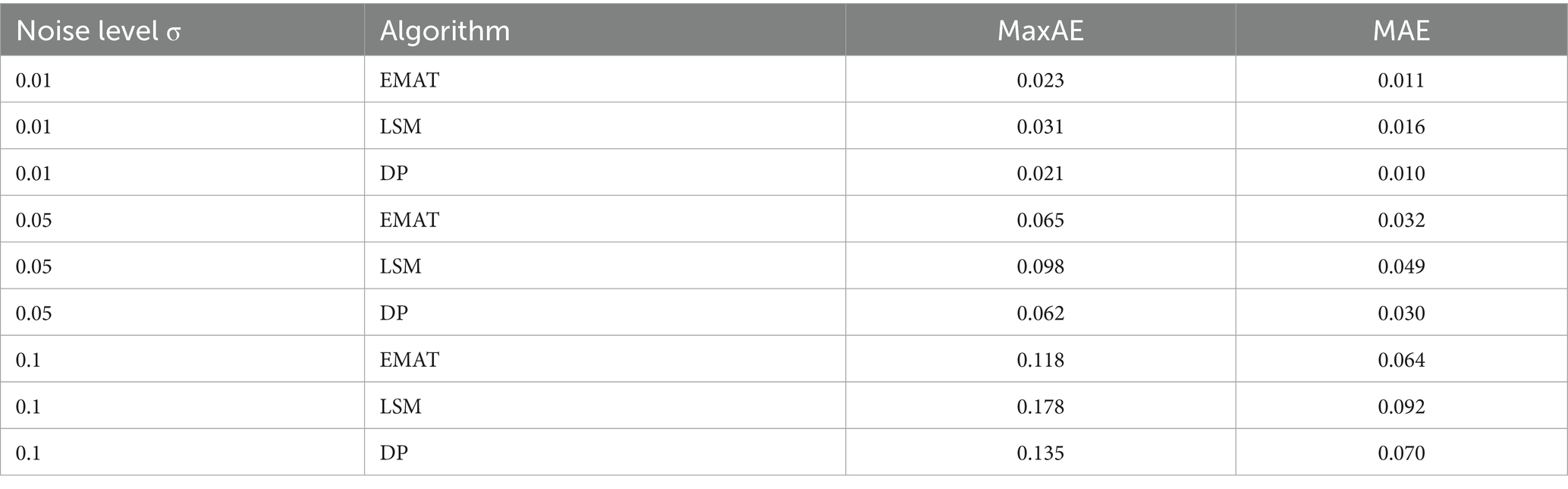Click the MAE cell 0.092
The image size is (1568, 489).
[1401, 406]
